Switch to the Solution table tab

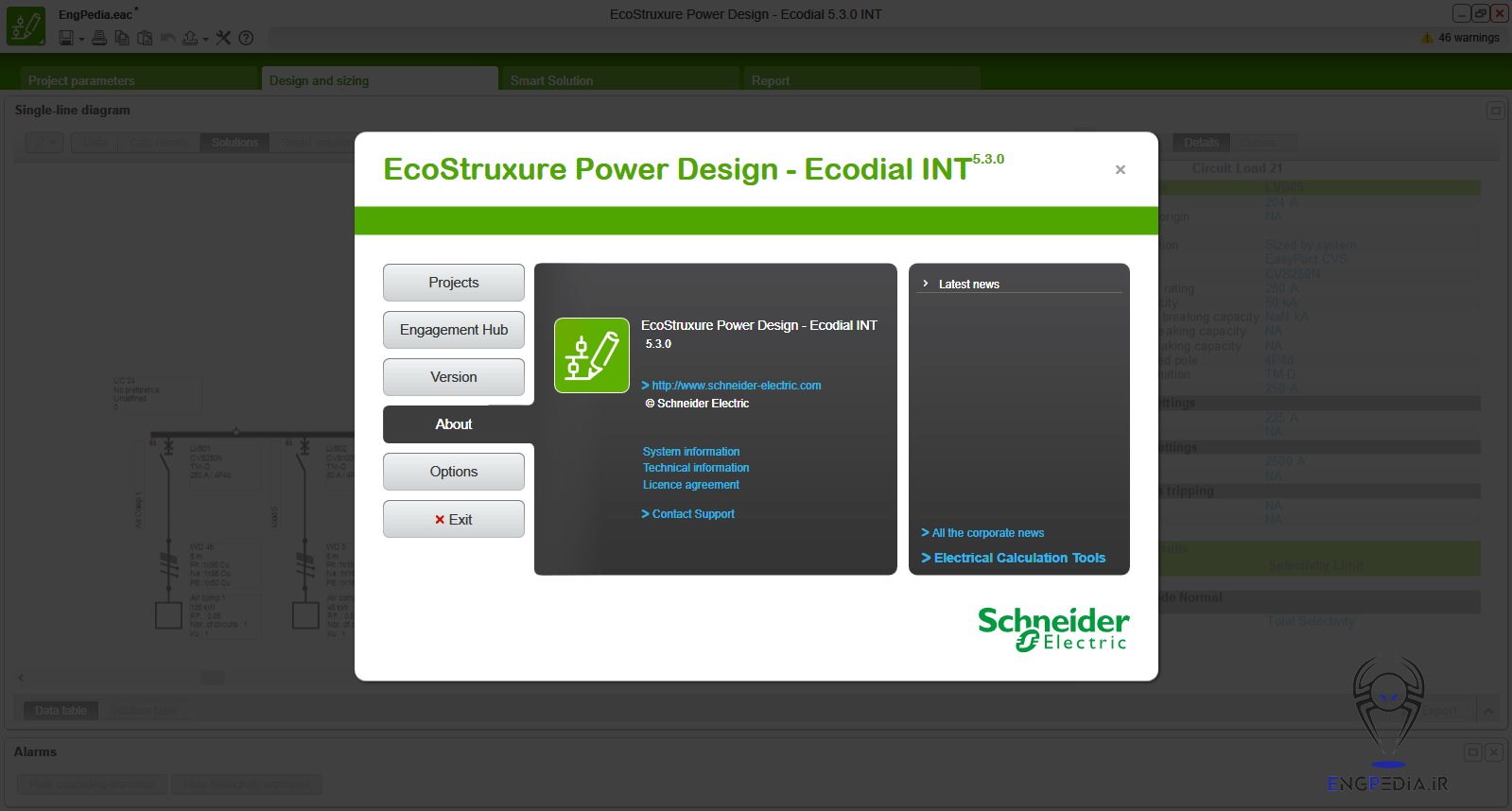pyautogui.click(x=144, y=711)
